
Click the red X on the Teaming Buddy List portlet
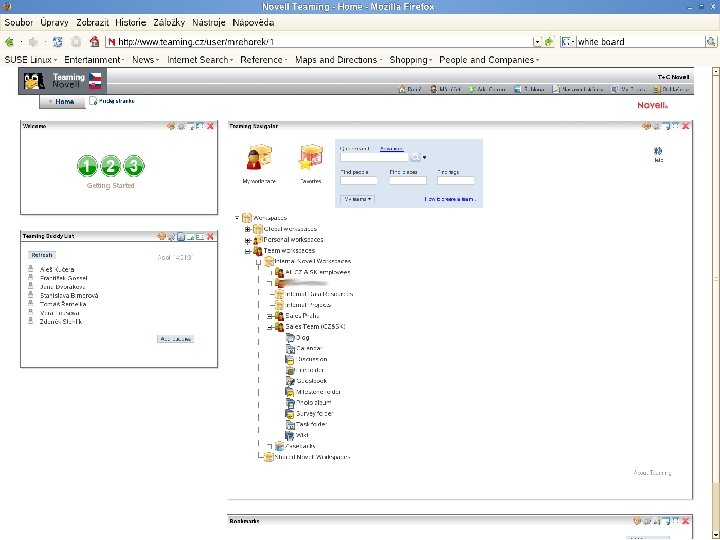[210, 236]
